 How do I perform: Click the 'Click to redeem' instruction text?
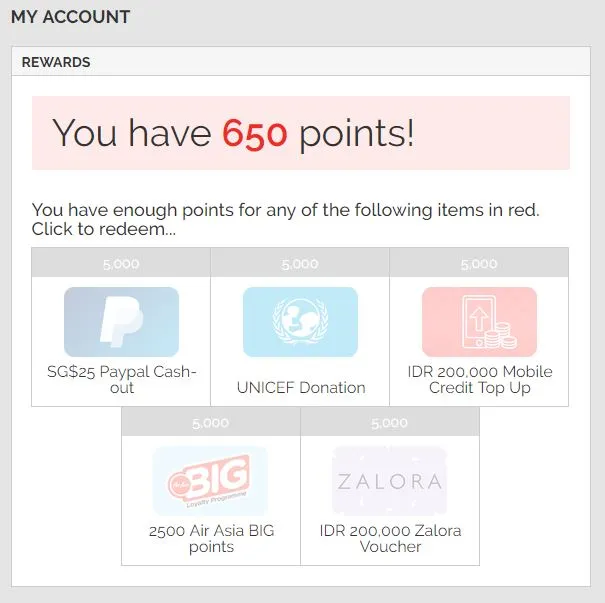tap(104, 229)
